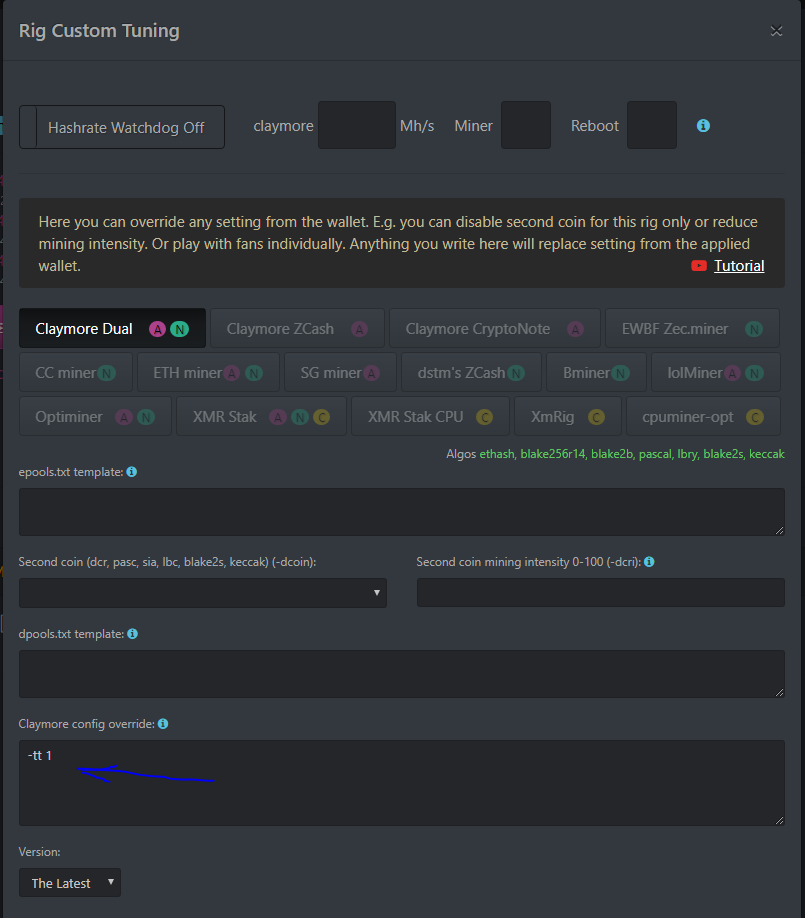Click the epools.txt textarea resize handle
Screen dimensions: 805x918
pyautogui.click(x=779, y=530)
